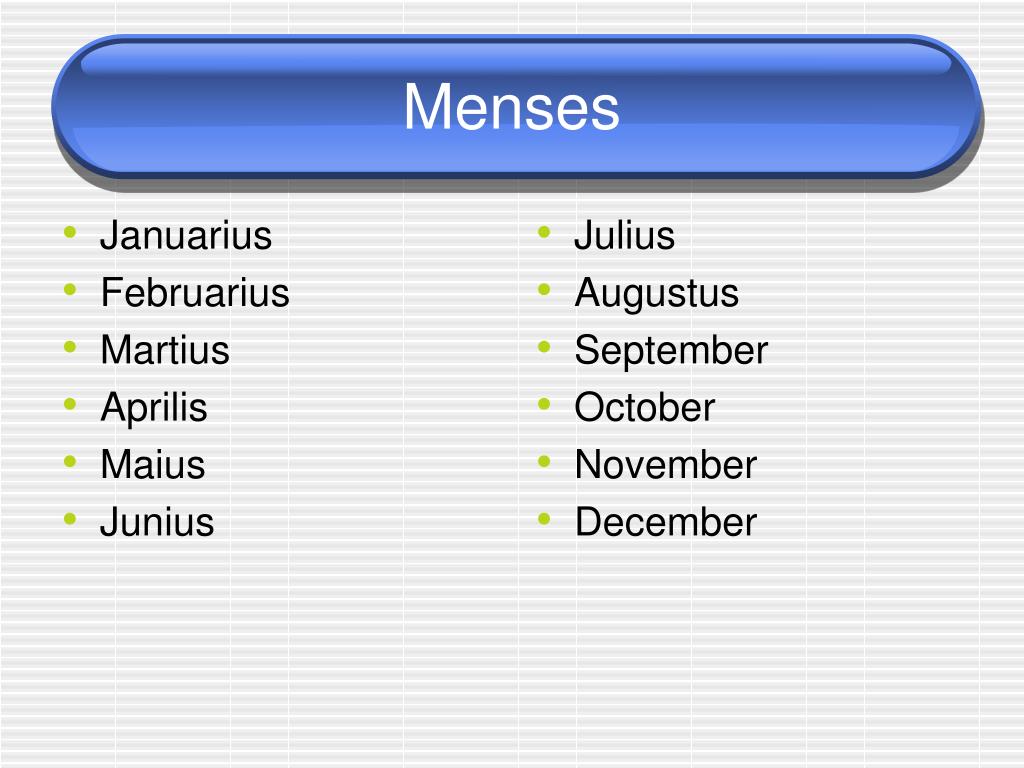Click the green bullet beside Julius
Image resolution: width=1024 pixels, height=768 pixels.
click(x=544, y=232)
